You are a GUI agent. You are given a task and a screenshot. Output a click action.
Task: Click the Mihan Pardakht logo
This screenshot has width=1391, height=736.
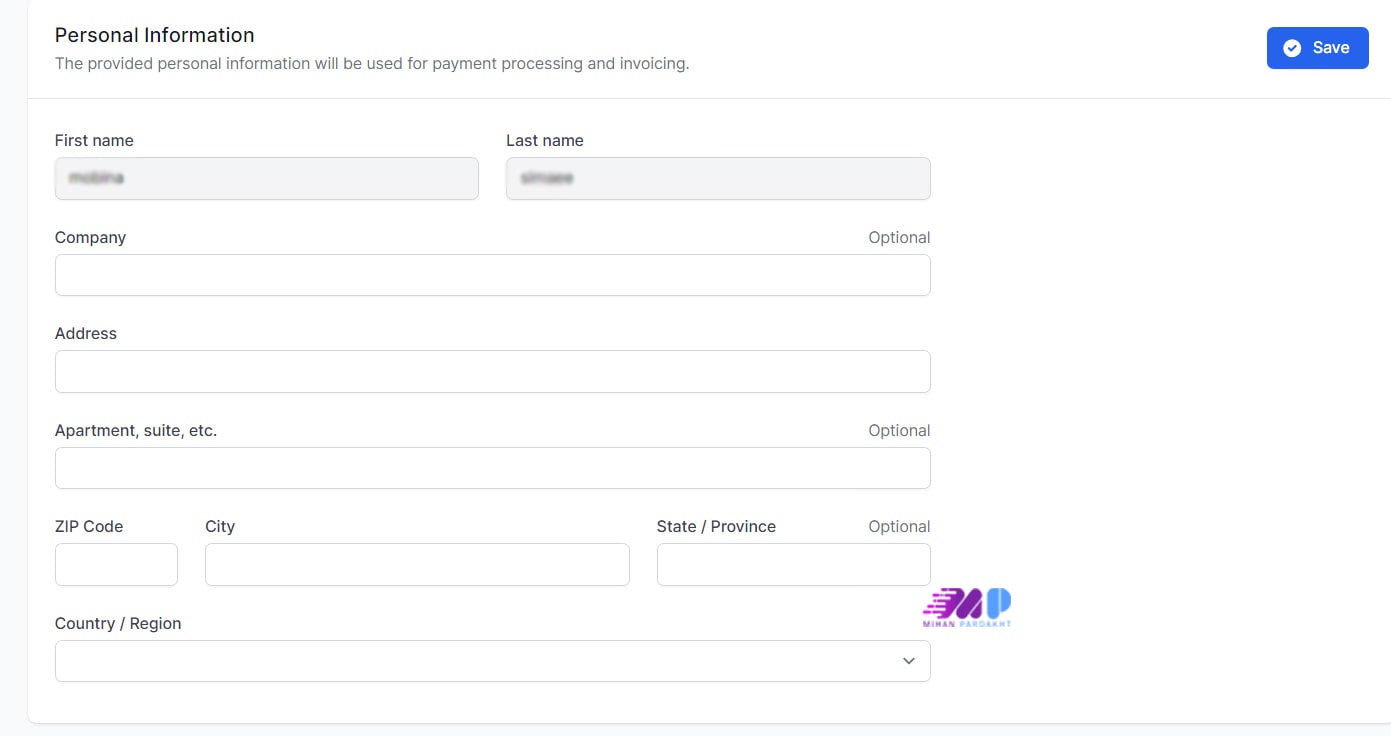click(x=967, y=607)
